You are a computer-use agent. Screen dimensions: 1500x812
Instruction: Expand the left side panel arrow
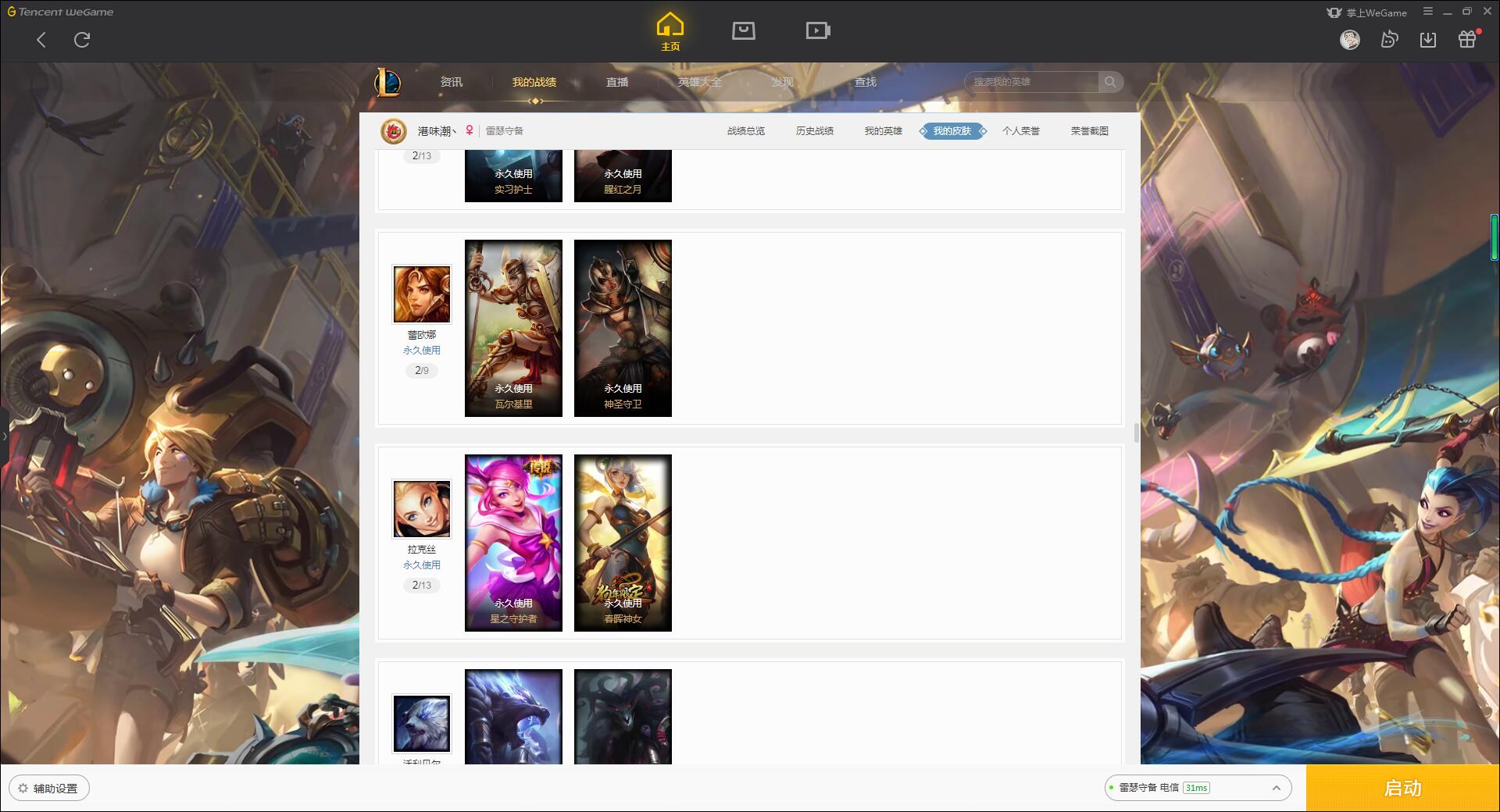point(4,436)
